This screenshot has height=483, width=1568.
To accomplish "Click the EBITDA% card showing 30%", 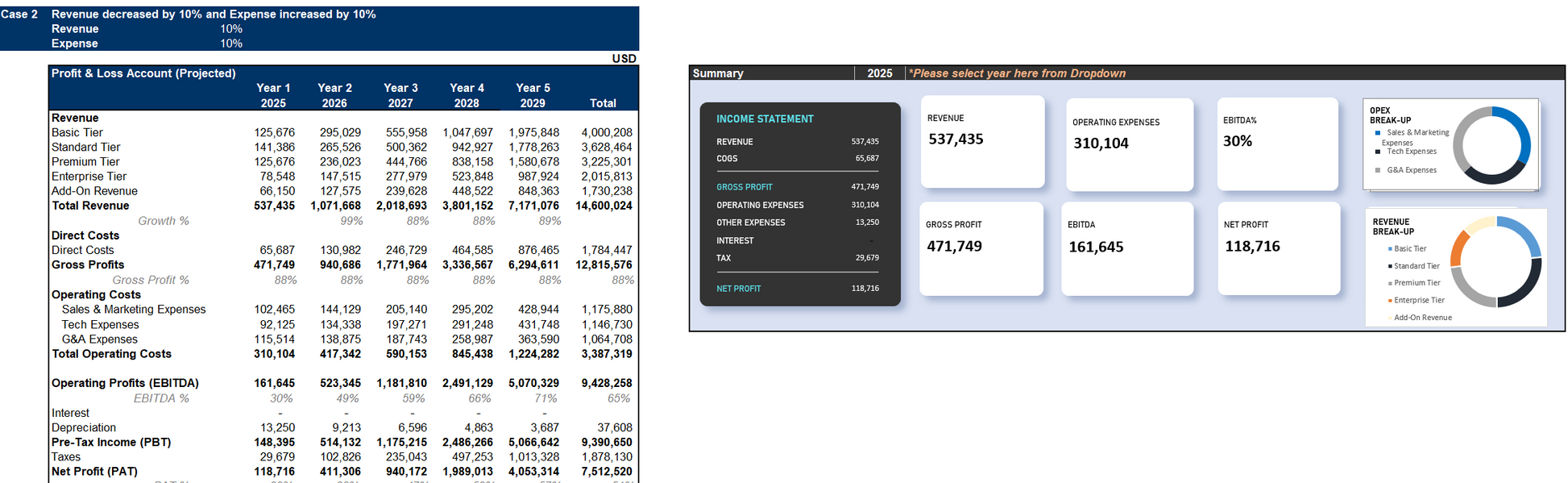I will pos(1277,144).
